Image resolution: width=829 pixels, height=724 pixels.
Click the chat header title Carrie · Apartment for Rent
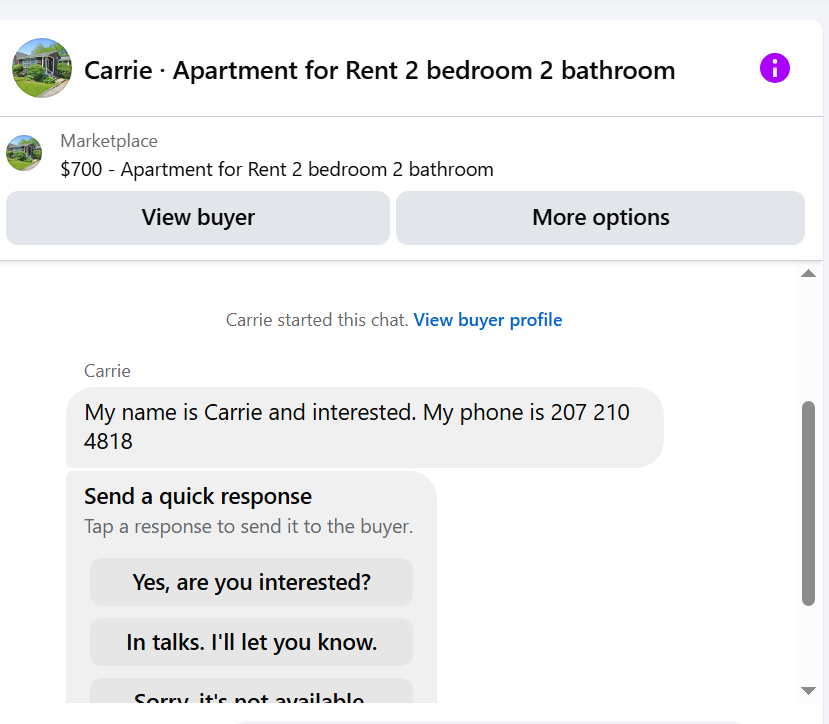click(380, 70)
